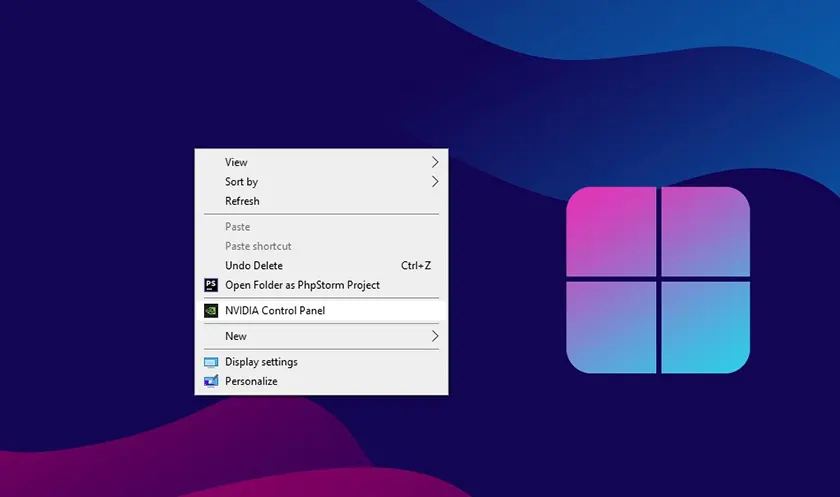
Task: Select the New menu entry
Action: click(236, 336)
